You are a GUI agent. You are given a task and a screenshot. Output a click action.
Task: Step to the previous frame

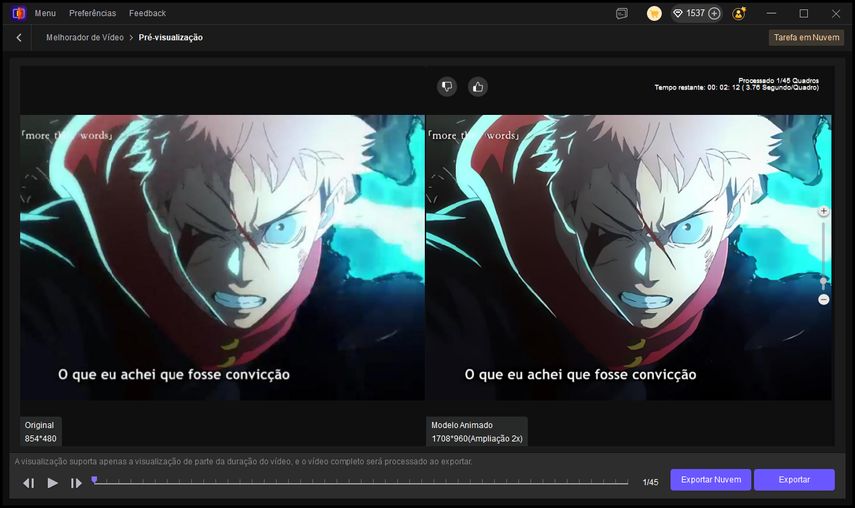(29, 483)
